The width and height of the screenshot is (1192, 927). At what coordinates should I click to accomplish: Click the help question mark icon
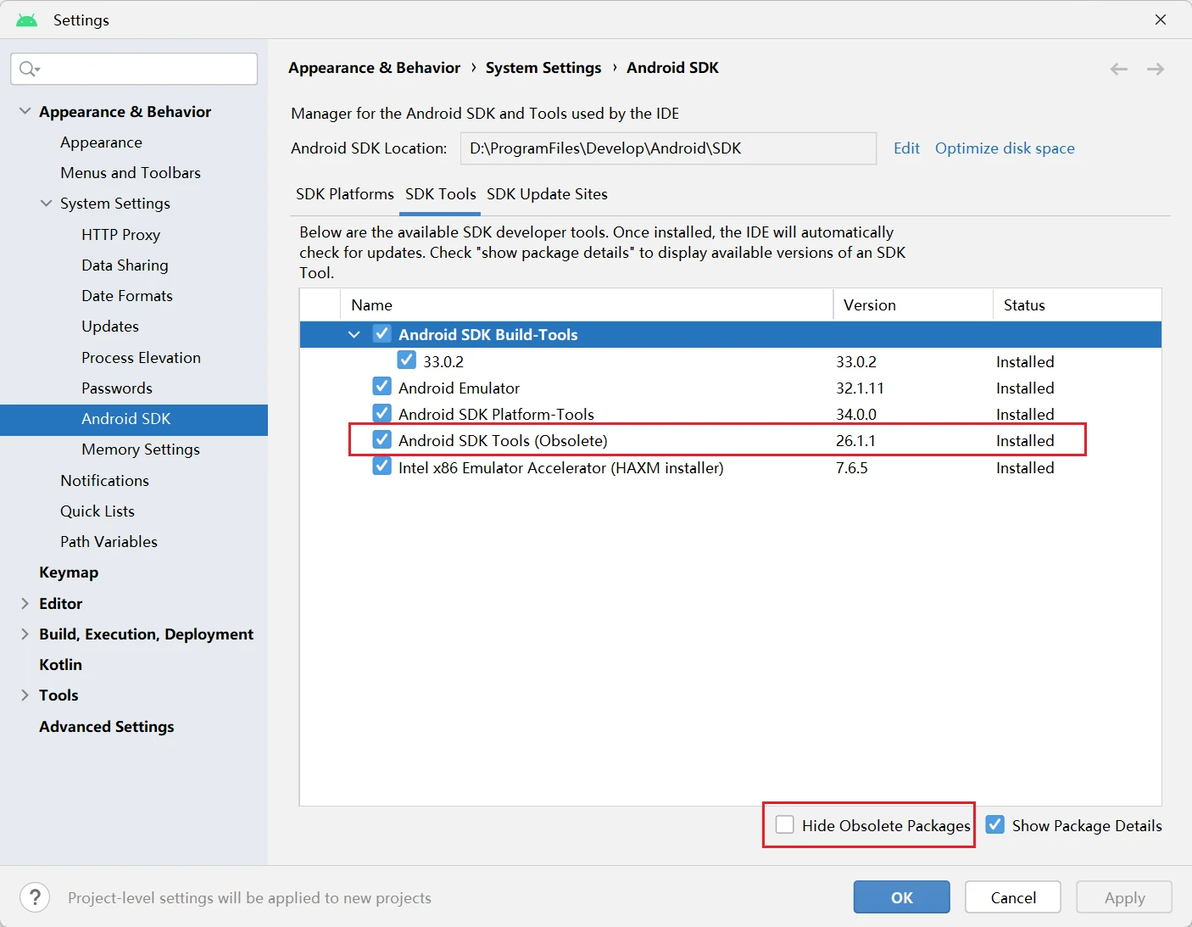click(x=35, y=897)
